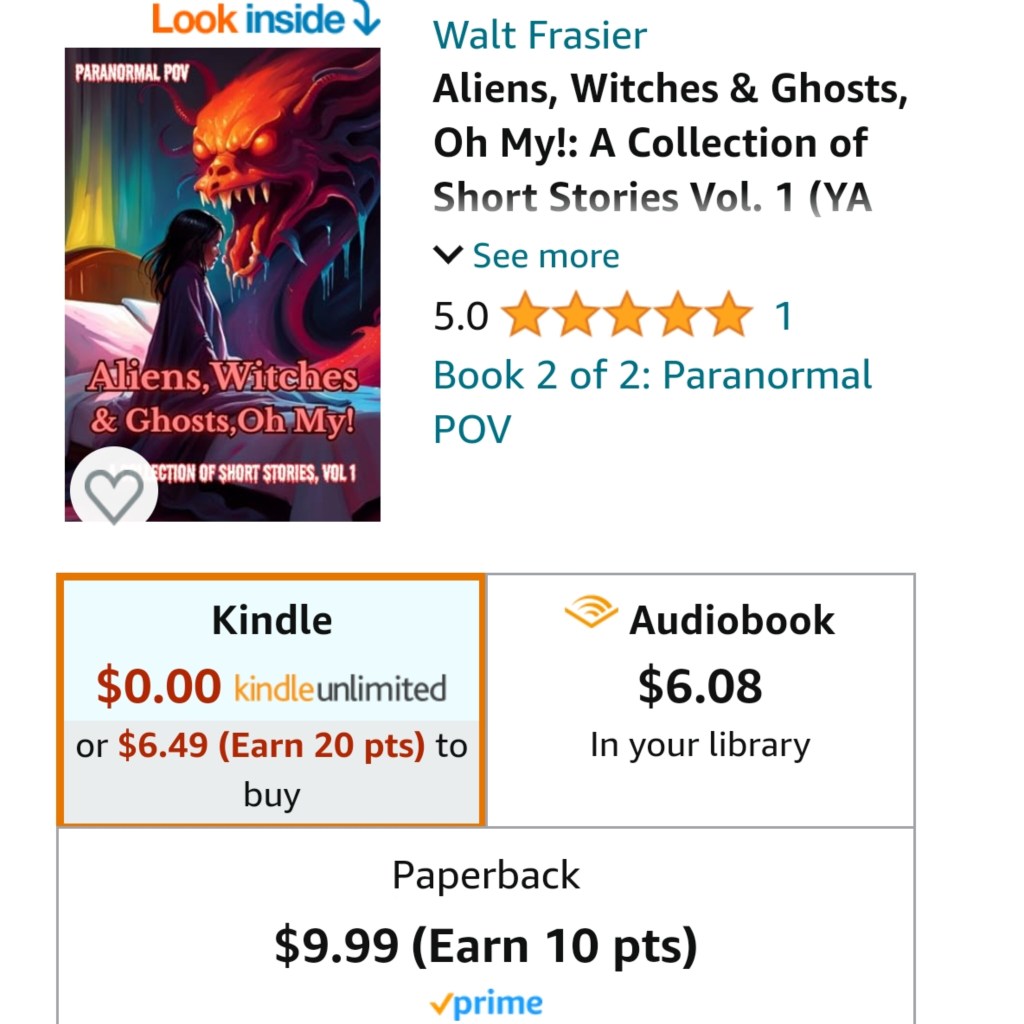Screen dimensions: 1024x1024
Task: Click the $6.49 buy price
Action: click(271, 746)
